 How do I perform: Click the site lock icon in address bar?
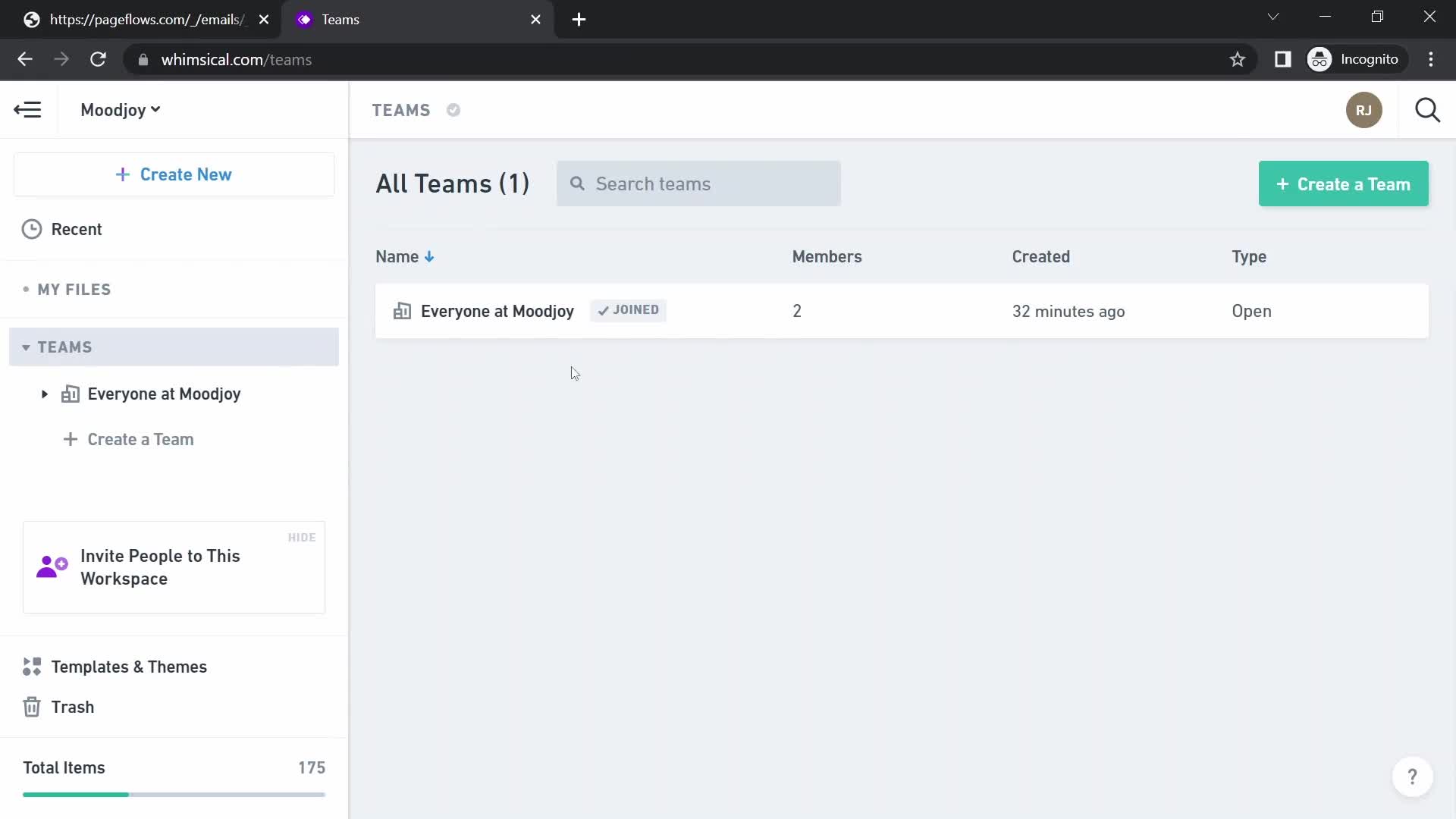pos(143,60)
